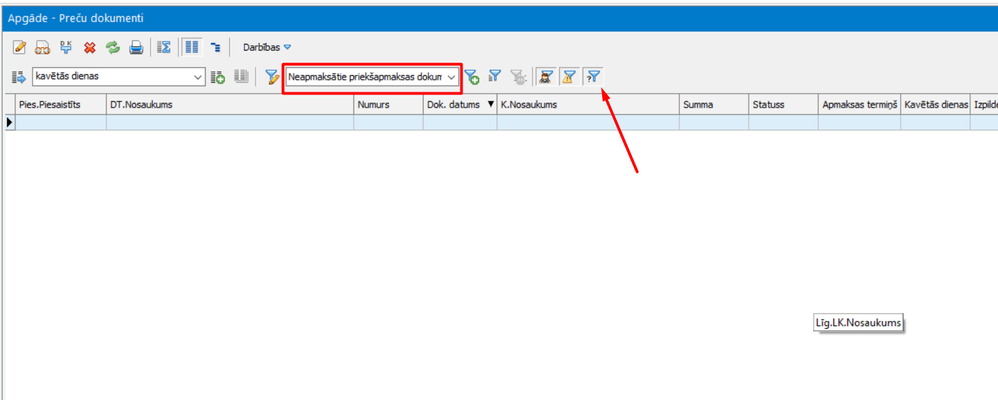
Task: Click the sigma totals icon
Action: 164,47
